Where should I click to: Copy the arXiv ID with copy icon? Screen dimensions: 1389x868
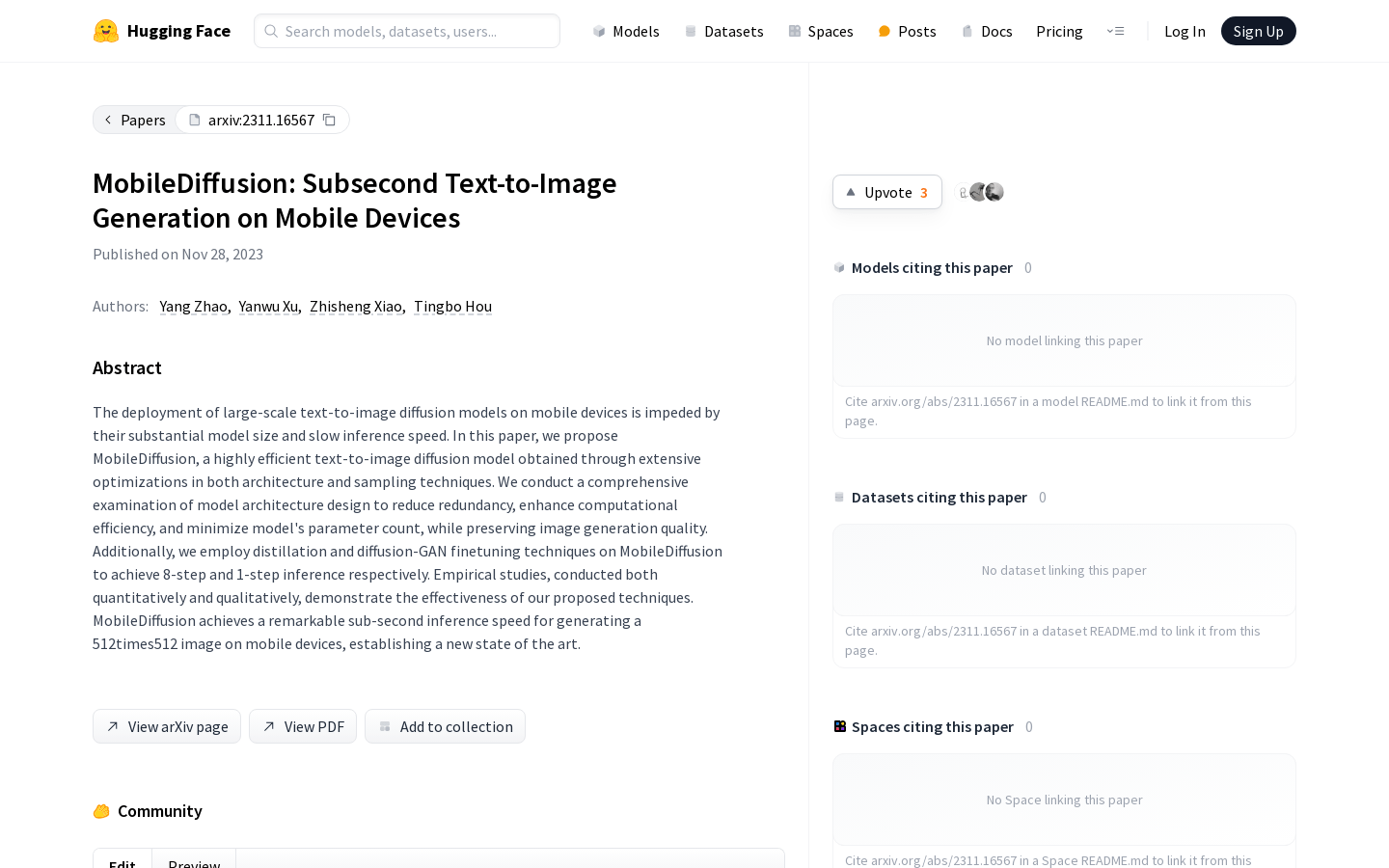tap(329, 120)
